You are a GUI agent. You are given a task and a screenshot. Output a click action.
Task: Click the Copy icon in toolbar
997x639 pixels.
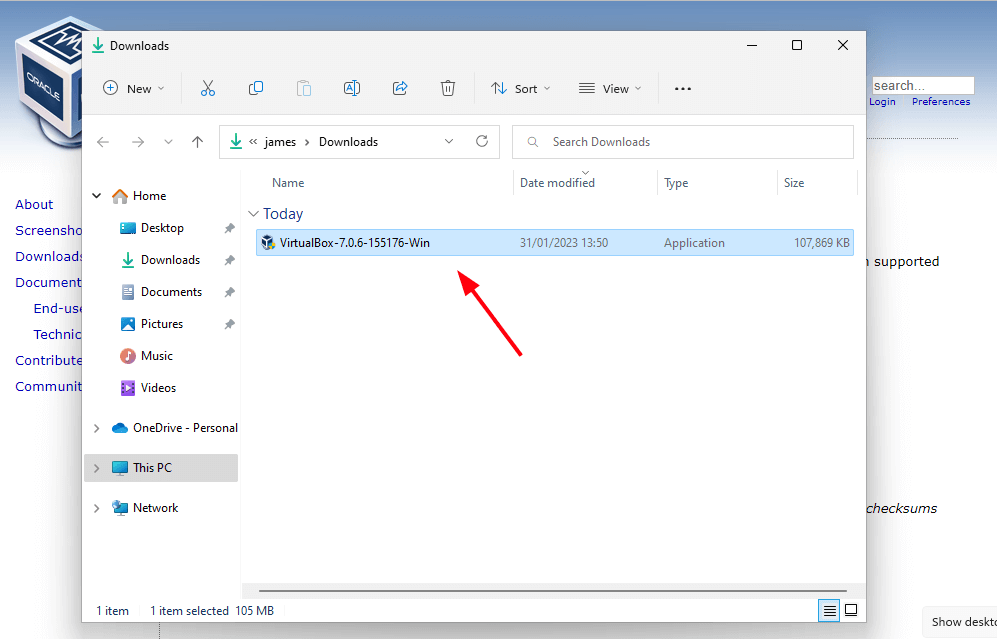click(x=256, y=88)
